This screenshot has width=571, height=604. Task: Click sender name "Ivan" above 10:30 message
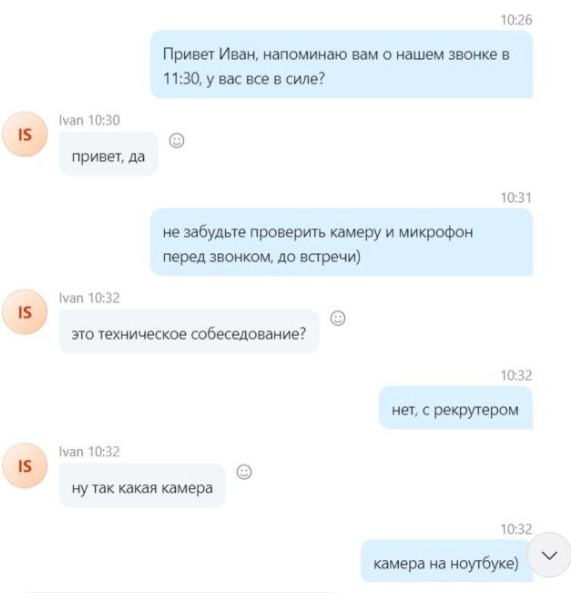coord(71,121)
